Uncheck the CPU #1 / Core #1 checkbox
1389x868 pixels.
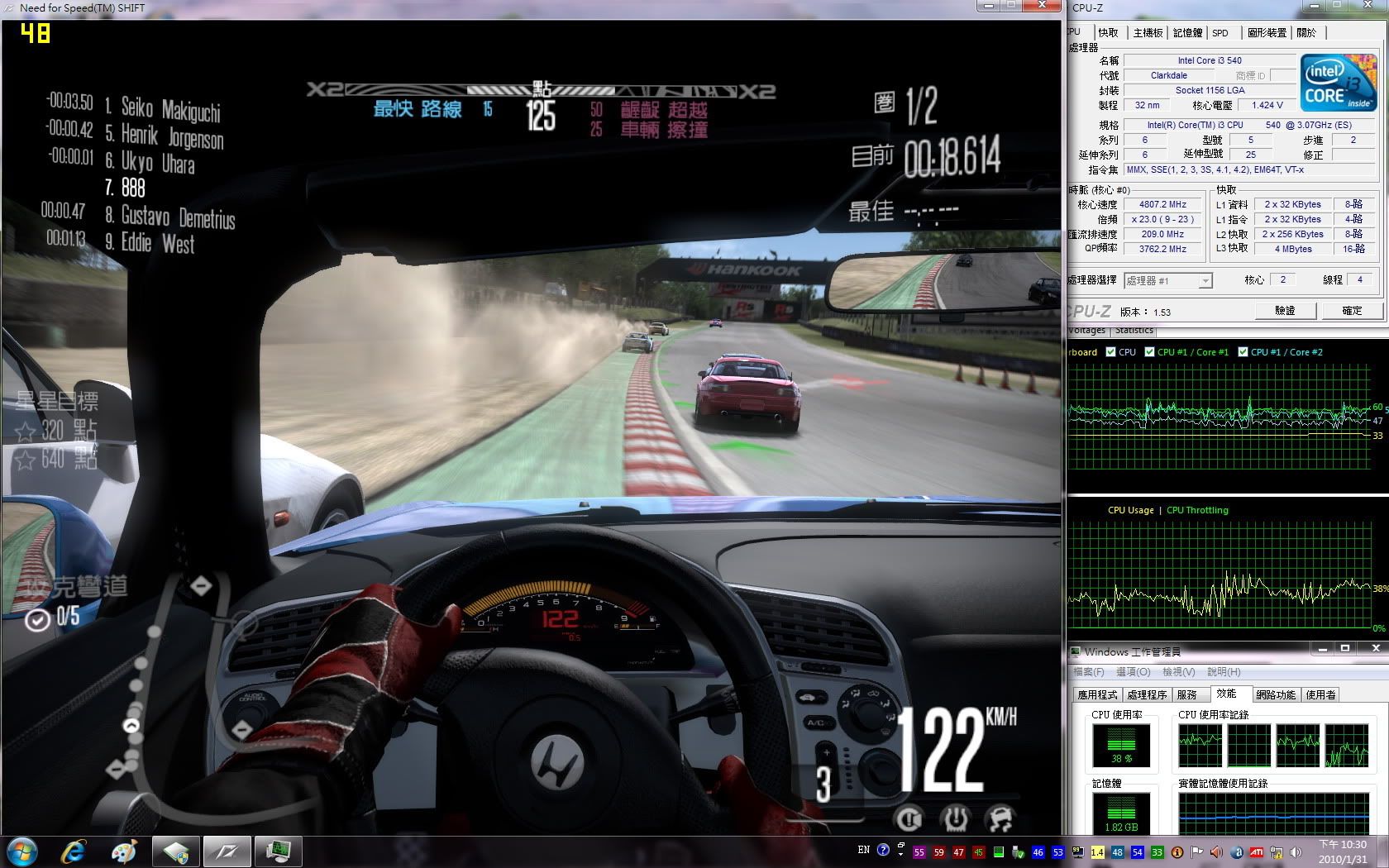tap(1149, 352)
